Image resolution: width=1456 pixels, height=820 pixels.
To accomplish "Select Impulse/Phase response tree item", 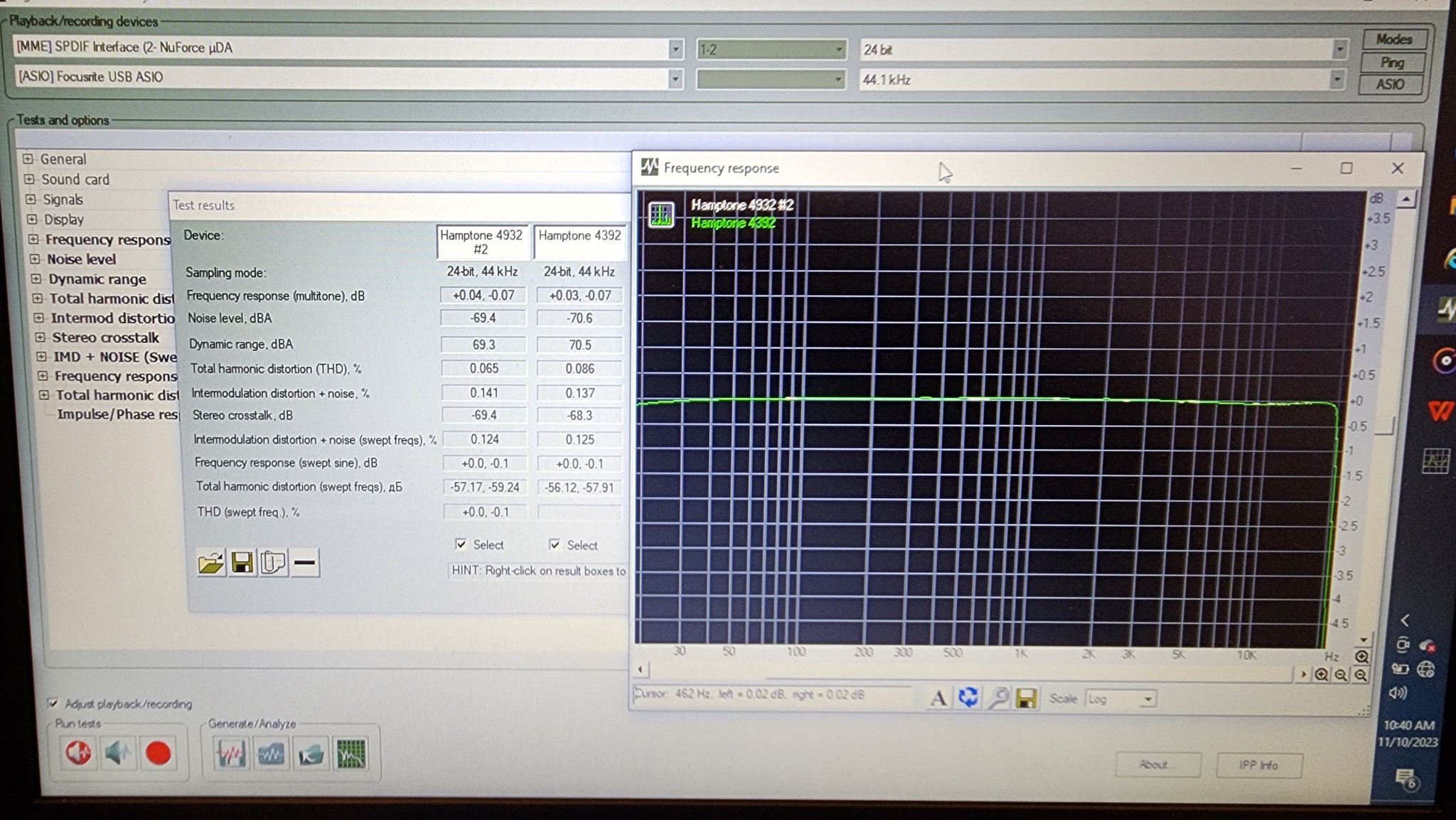I will [117, 414].
